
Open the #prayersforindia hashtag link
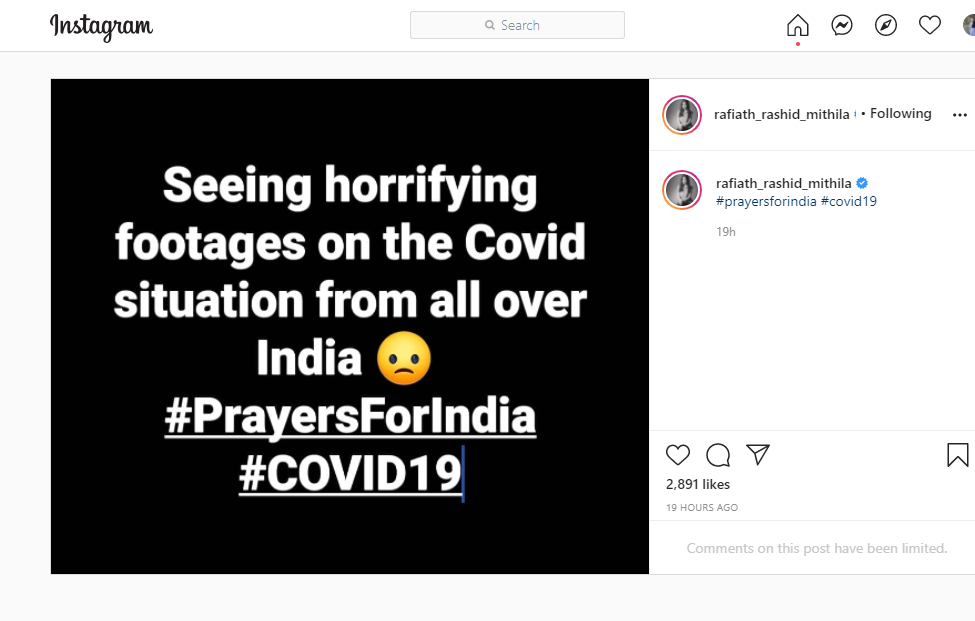tap(766, 201)
